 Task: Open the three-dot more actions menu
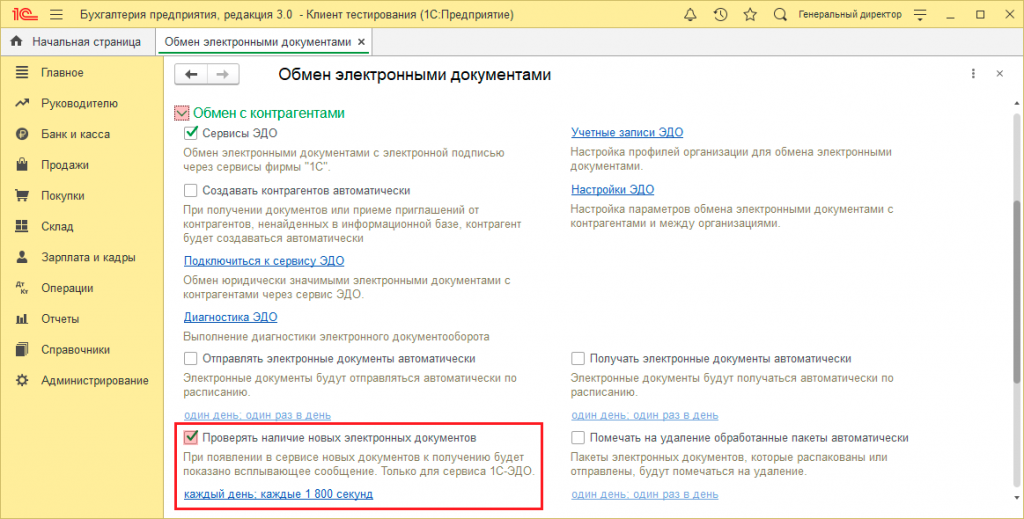973,74
